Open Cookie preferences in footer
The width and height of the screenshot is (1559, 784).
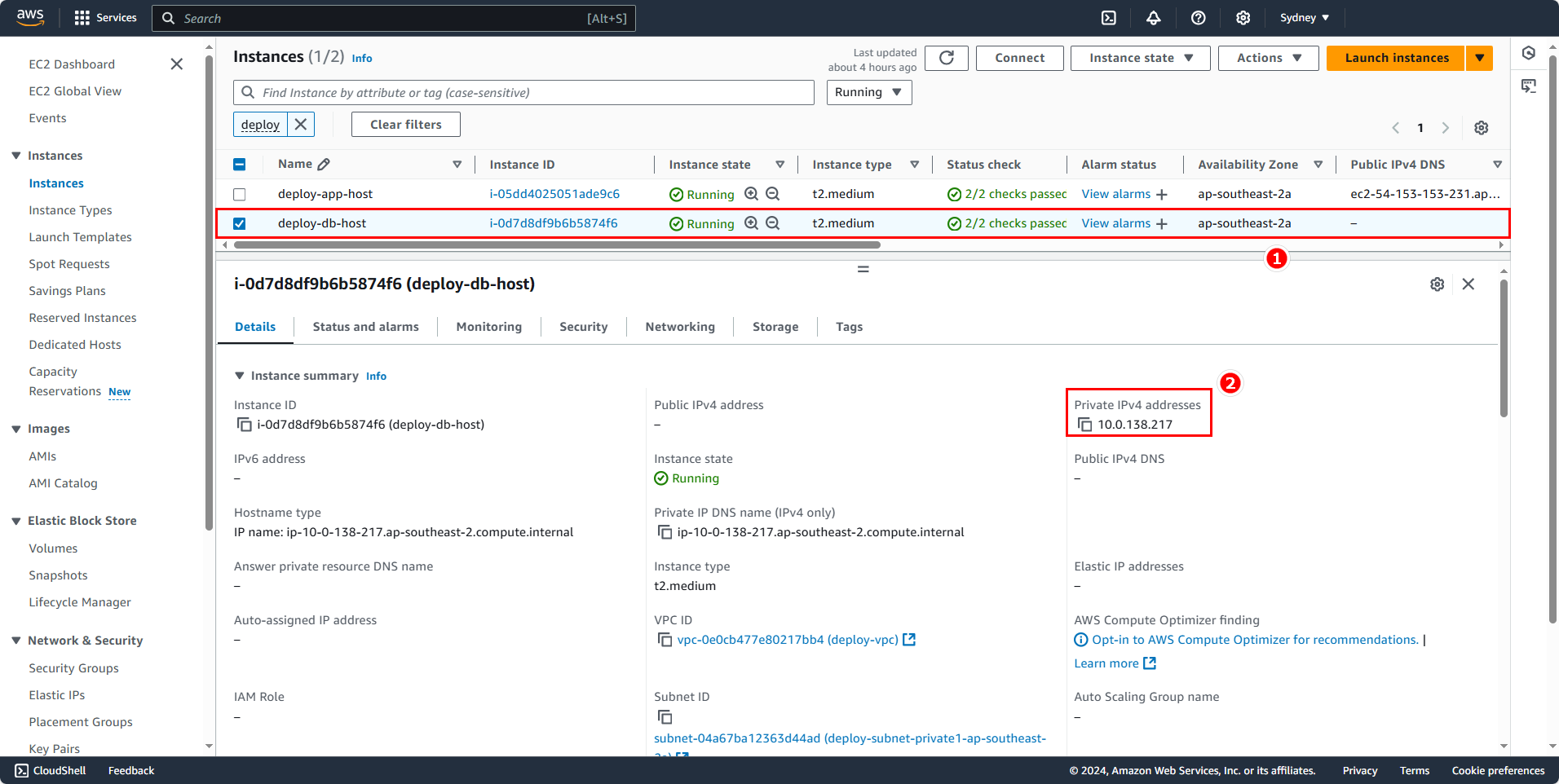pos(1498,770)
